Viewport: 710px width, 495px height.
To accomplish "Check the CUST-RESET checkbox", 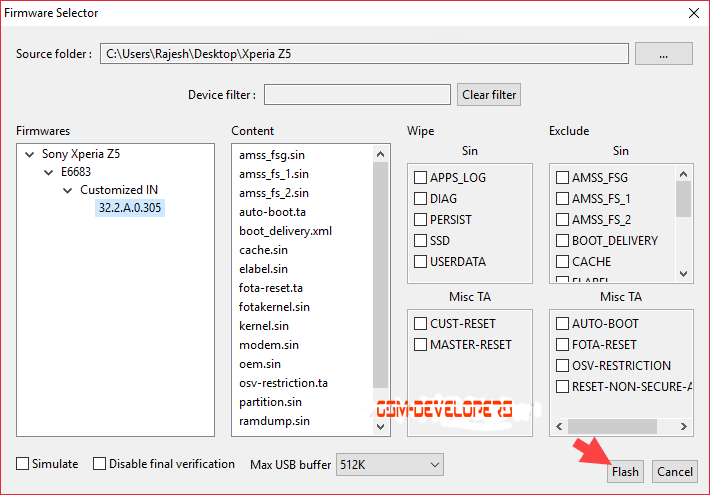I will [x=420, y=323].
